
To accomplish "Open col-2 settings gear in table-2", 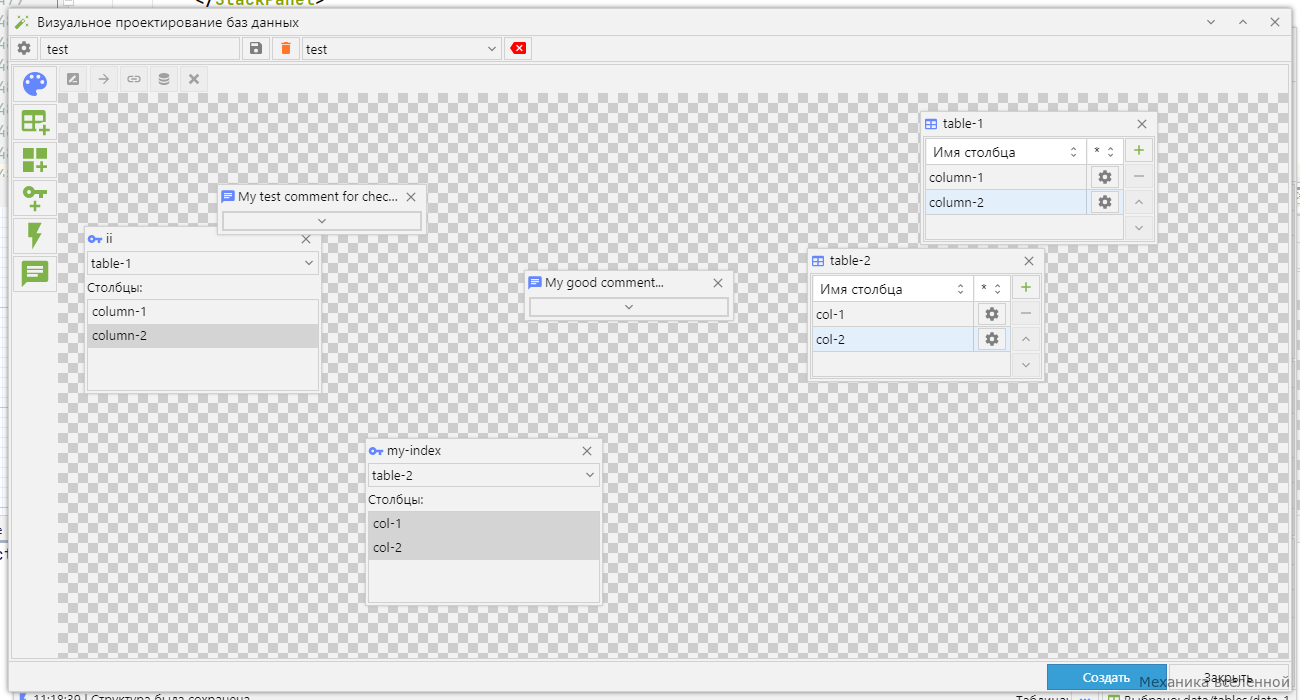I will click(x=992, y=339).
